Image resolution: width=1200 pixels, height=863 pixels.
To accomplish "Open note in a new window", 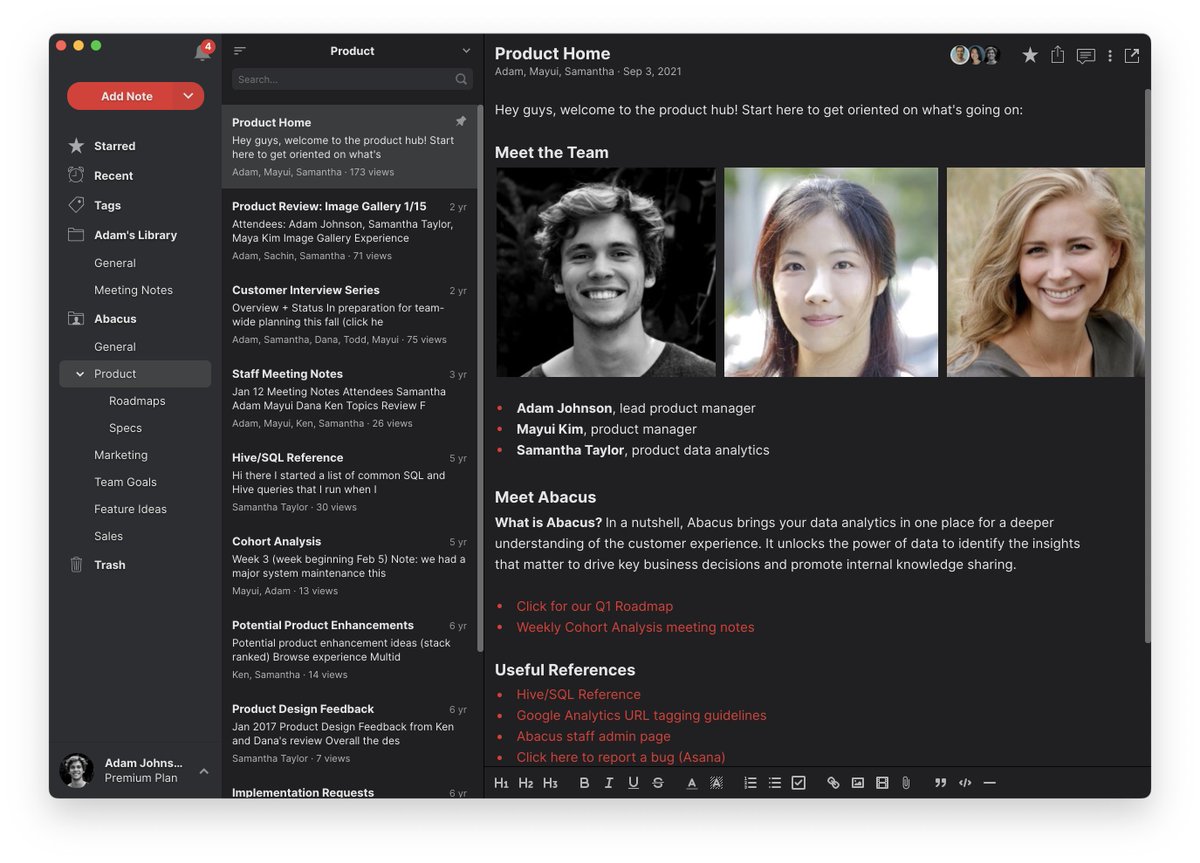I will tap(1132, 56).
